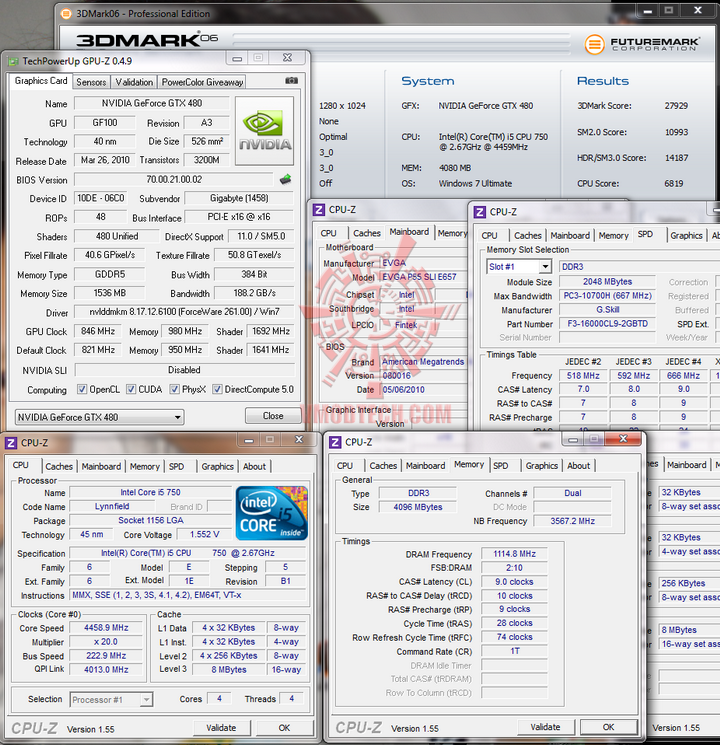Click the CPU-Z Z icon in the SPD window
The image size is (720, 745).
pos(480,212)
